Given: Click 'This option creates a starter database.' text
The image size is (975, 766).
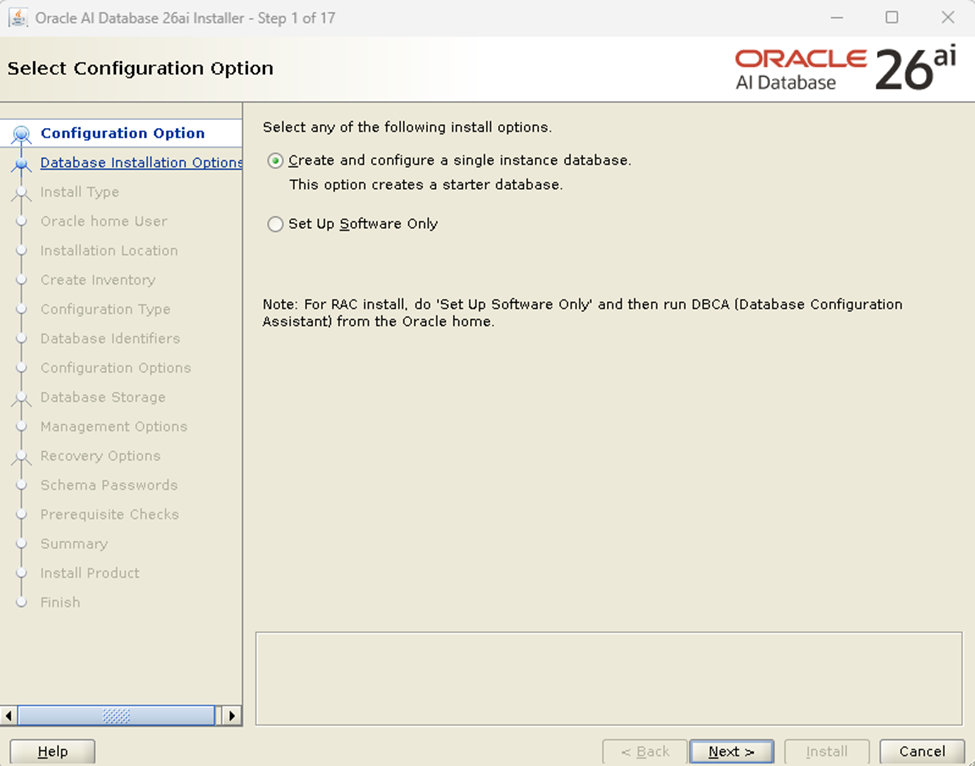Looking at the screenshot, I should pos(426,185).
